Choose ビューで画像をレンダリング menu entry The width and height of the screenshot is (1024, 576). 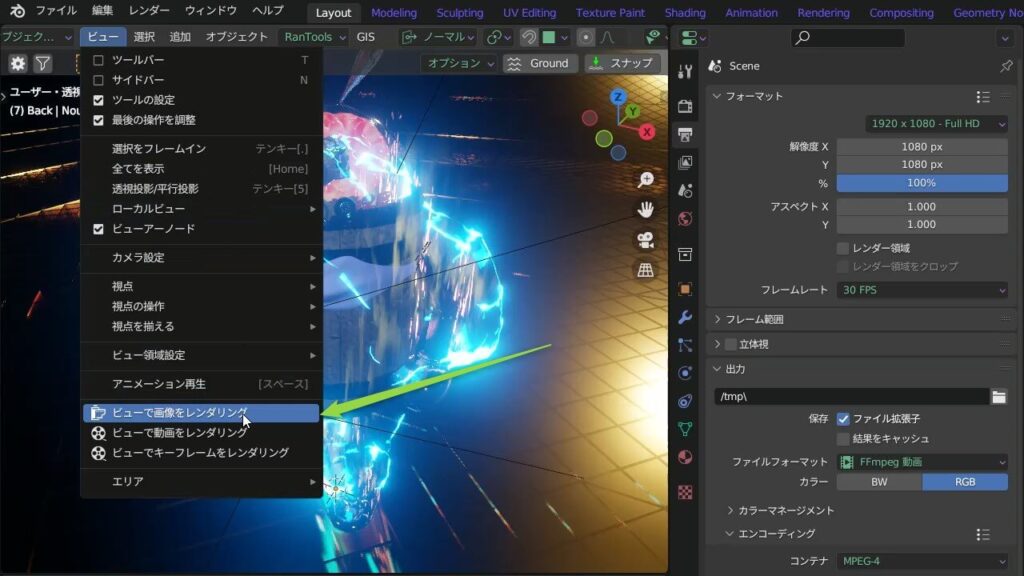pyautogui.click(x=201, y=413)
